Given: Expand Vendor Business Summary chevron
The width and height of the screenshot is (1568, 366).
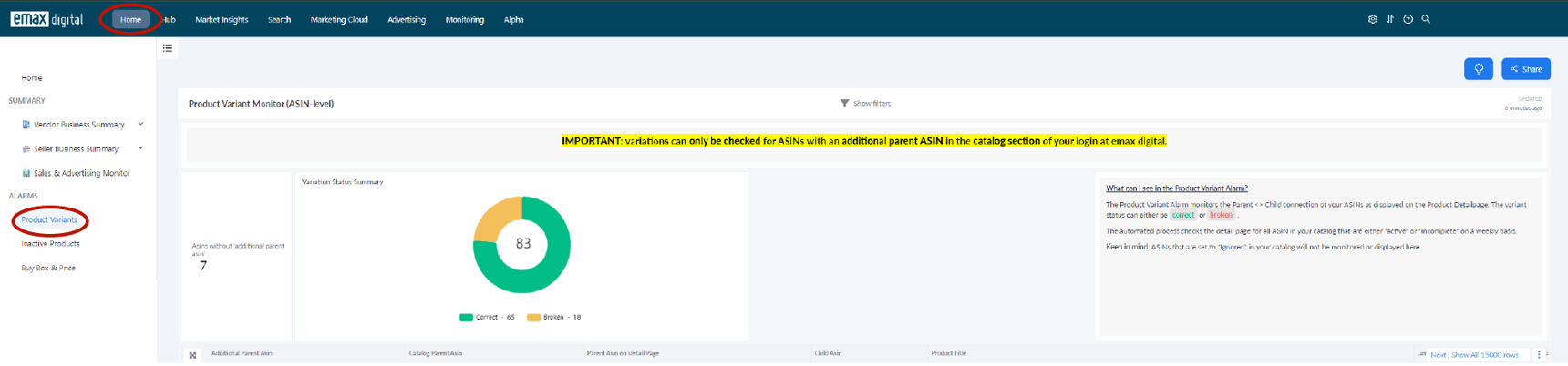Looking at the screenshot, I should point(140,124).
